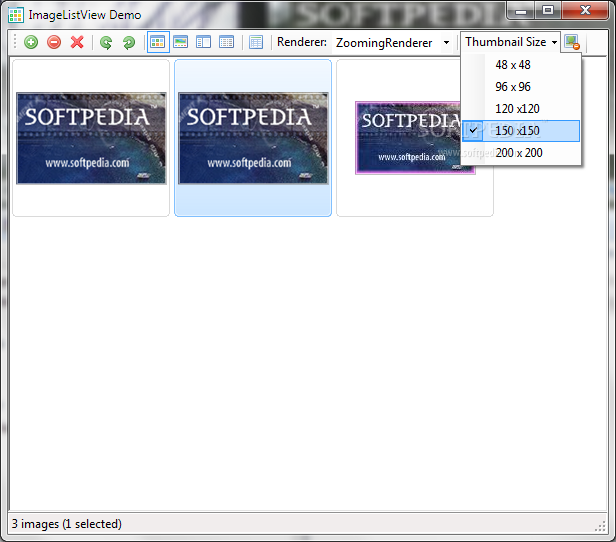Maximize the ImageListView Demo window

click(548, 10)
